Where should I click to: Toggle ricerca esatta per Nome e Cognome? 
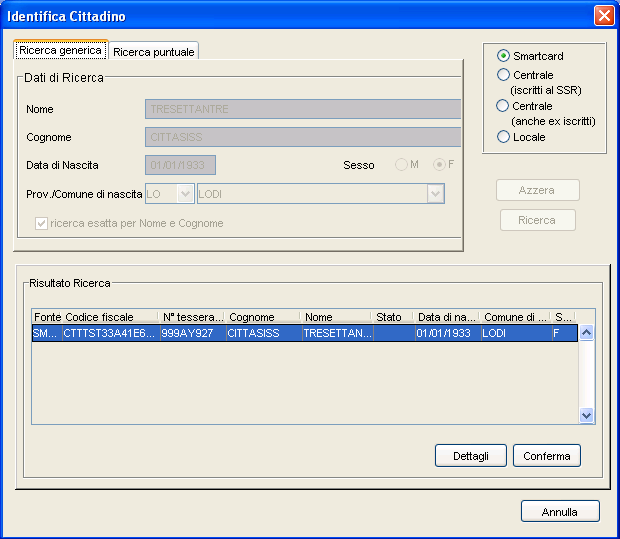(41, 223)
